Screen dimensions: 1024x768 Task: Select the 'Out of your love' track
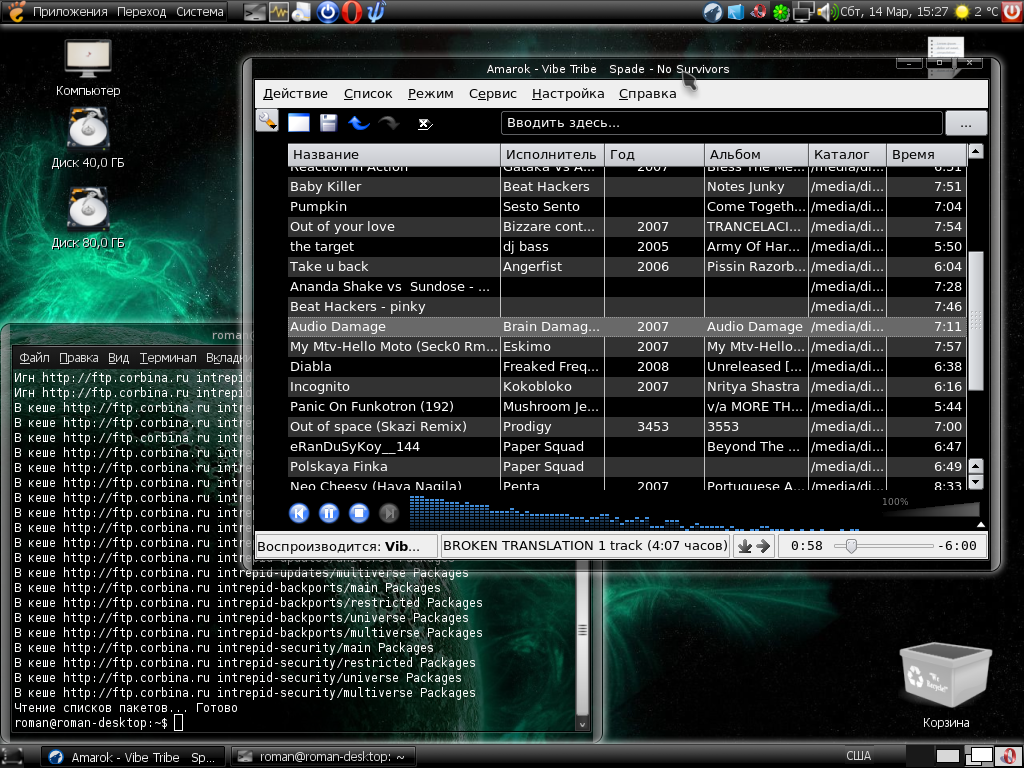coord(627,227)
